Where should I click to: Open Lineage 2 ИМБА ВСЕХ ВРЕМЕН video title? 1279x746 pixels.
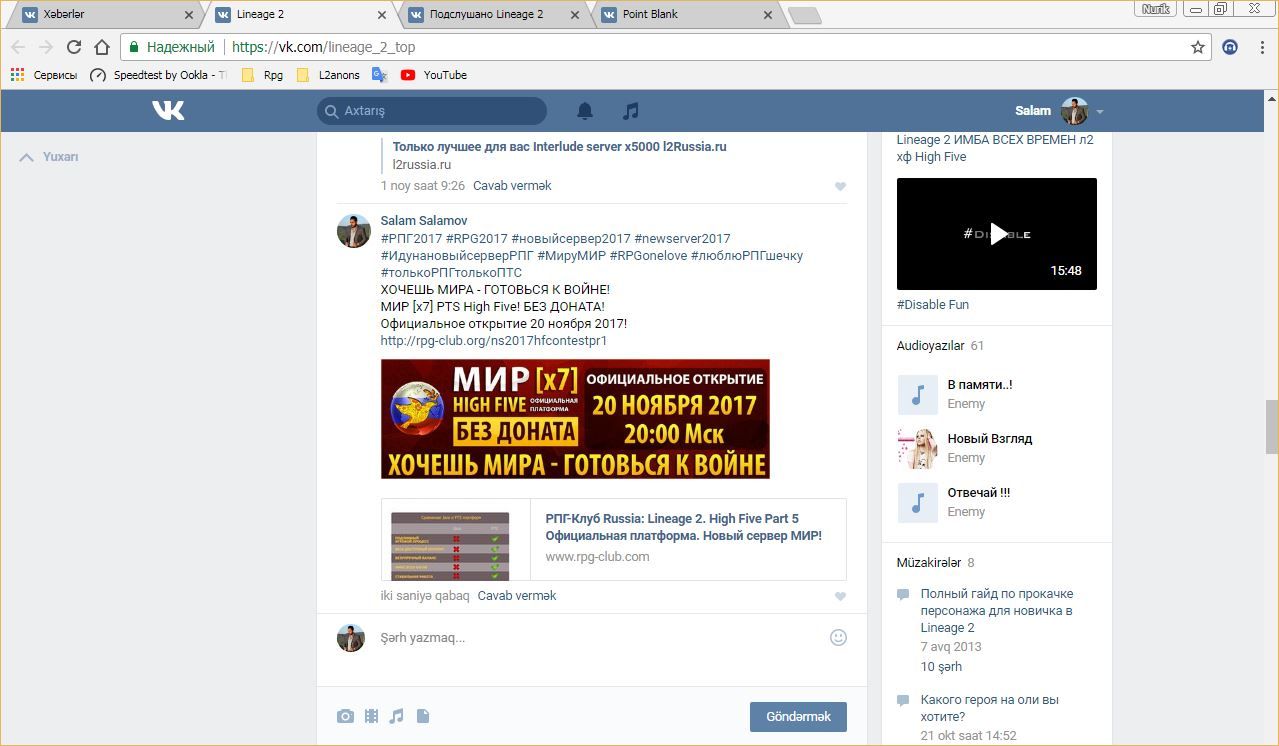pyautogui.click(x=995, y=148)
